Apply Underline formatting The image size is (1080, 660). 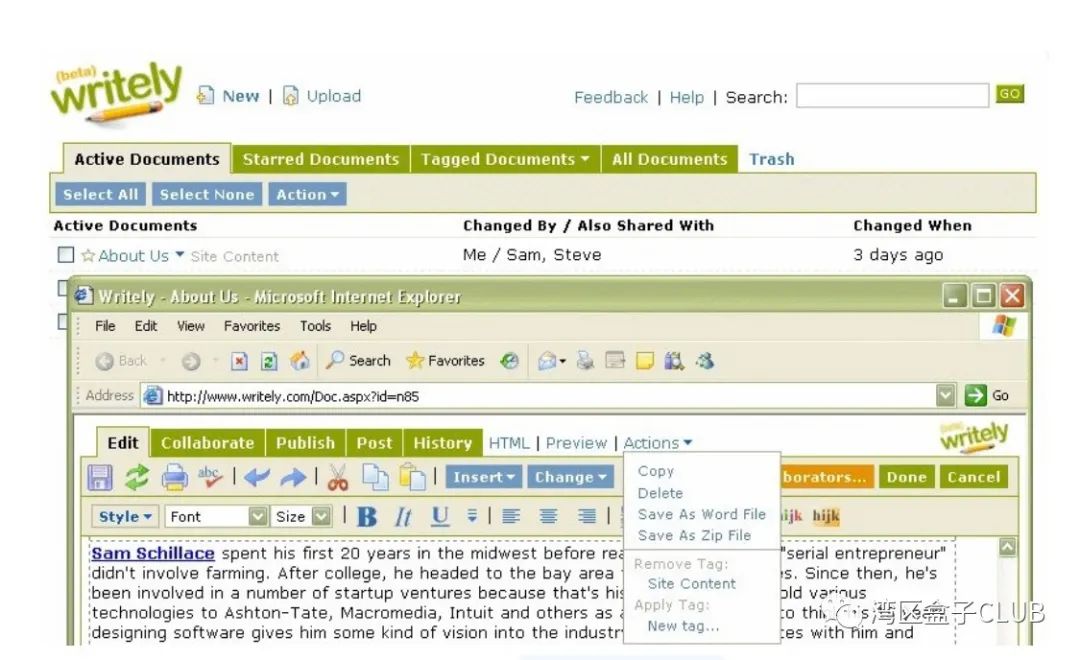tap(439, 516)
